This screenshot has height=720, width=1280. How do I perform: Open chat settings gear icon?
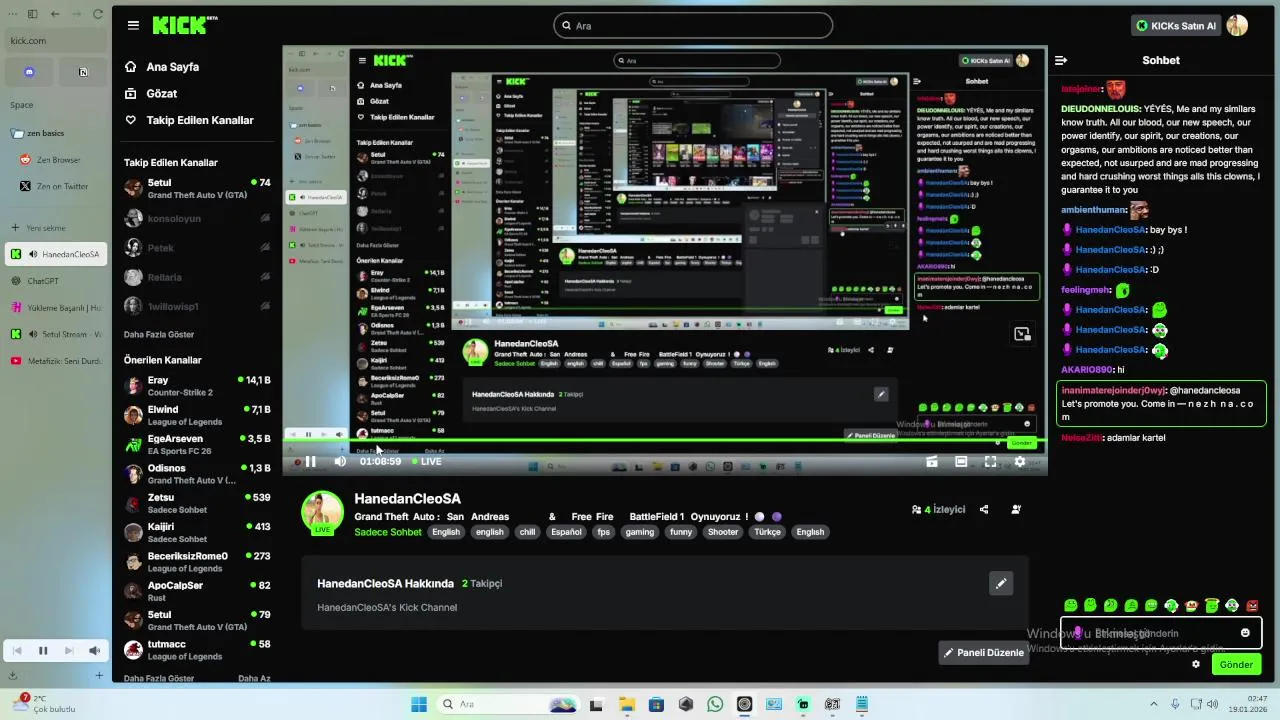pyautogui.click(x=1196, y=664)
